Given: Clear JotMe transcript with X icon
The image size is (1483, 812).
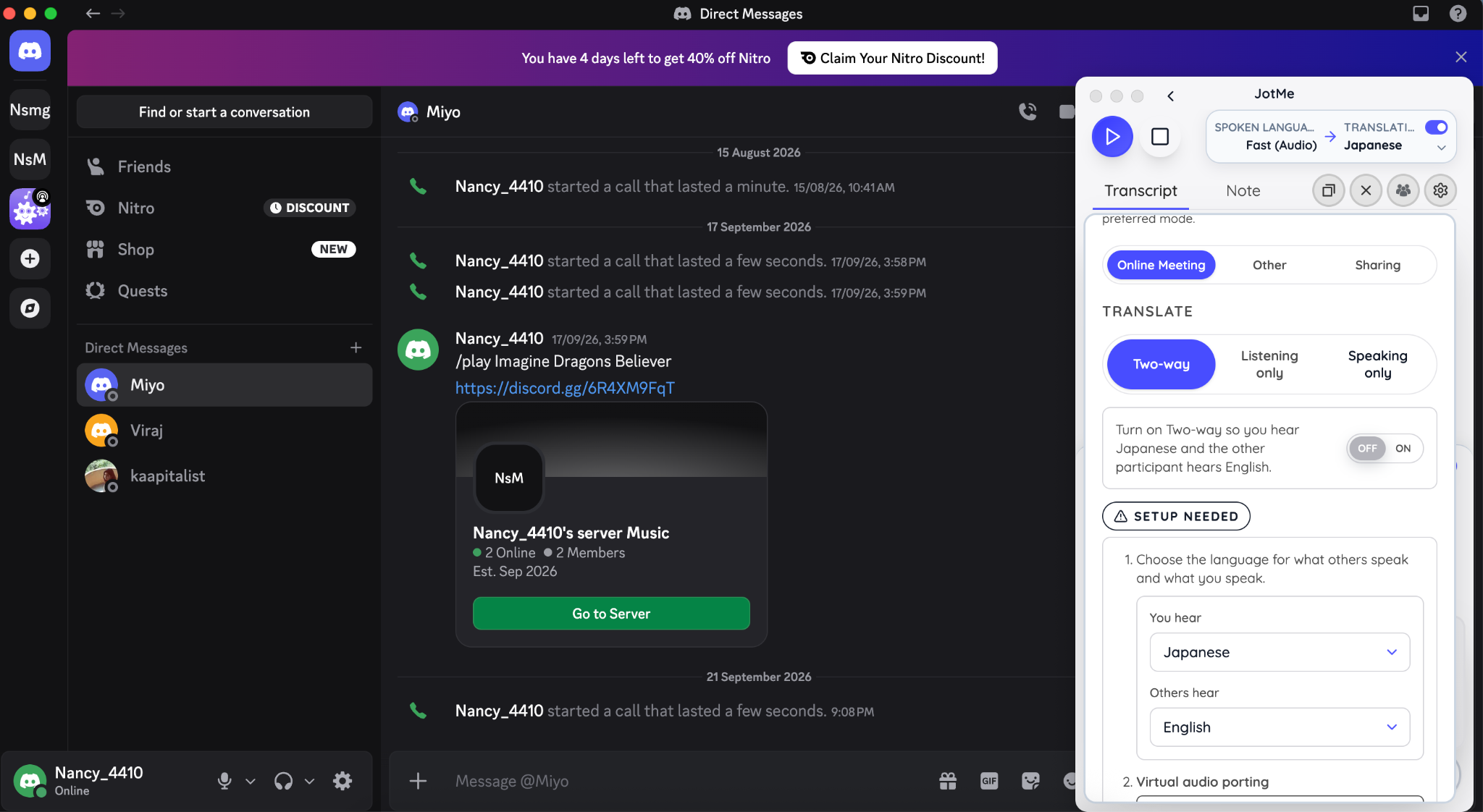Looking at the screenshot, I should click(1366, 190).
